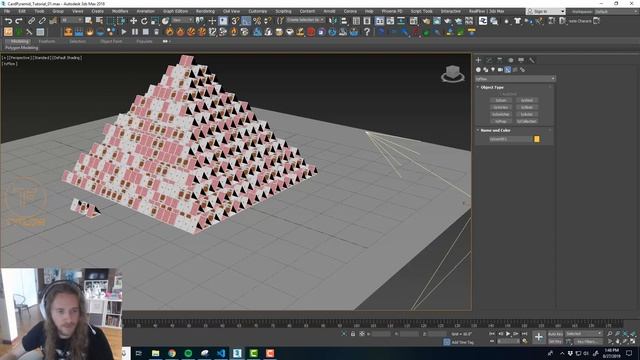This screenshot has height=360, width=640.
Task: Open the helper subcategory dropdown
Action: (515, 78)
